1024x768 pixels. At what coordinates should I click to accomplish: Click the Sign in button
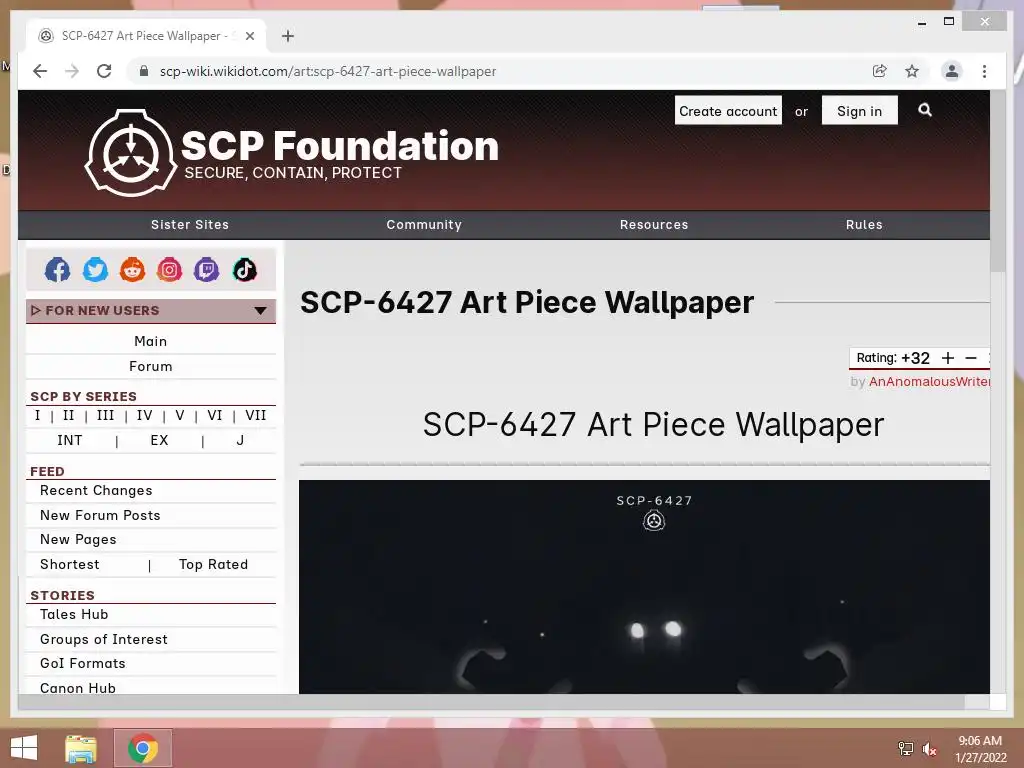click(x=859, y=111)
